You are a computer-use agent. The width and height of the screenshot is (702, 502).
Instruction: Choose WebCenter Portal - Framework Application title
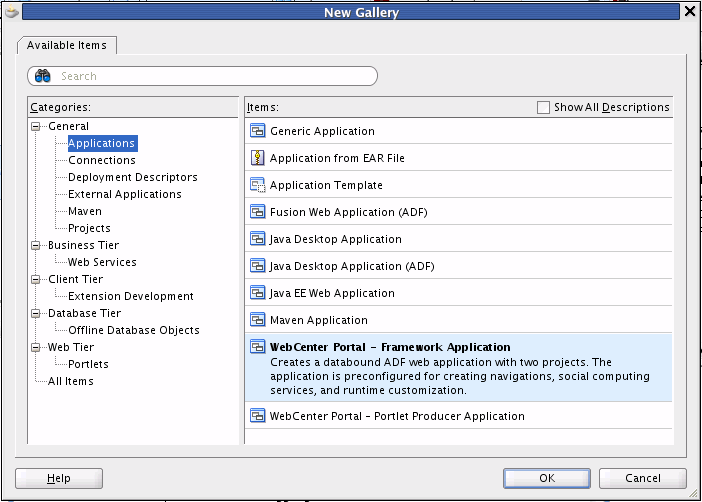coord(390,347)
